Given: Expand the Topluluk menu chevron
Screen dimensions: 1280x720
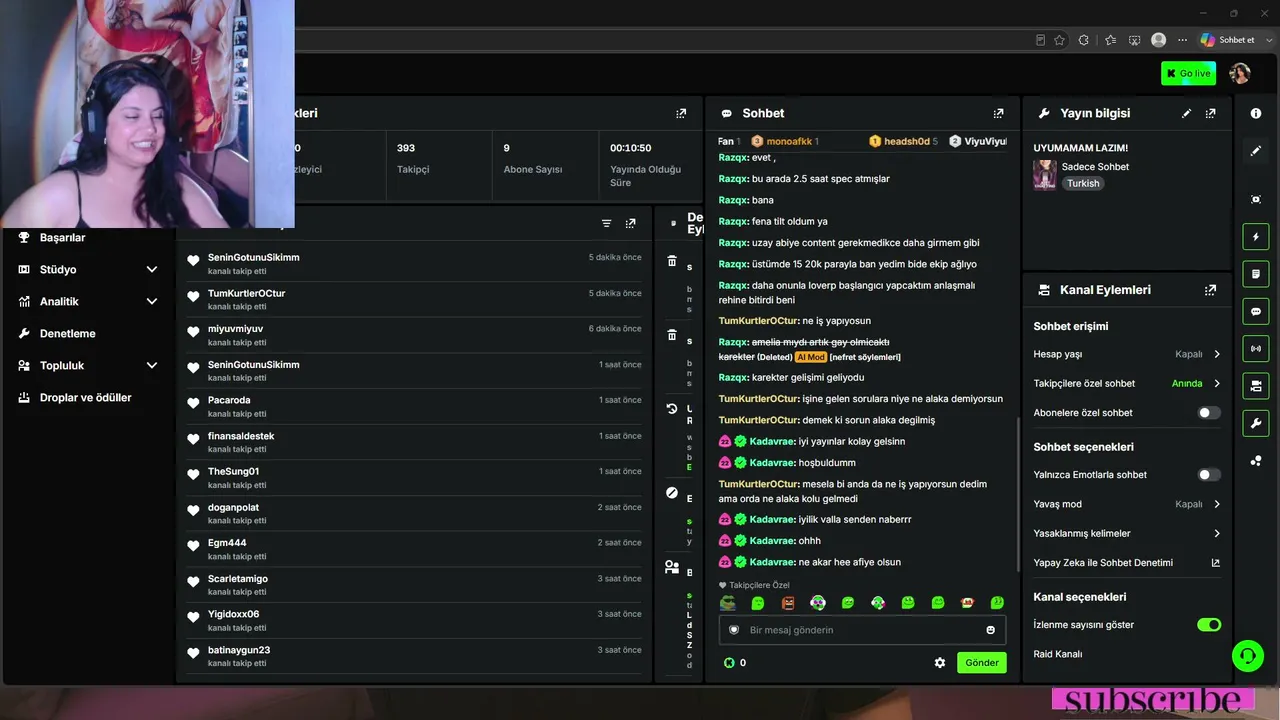Looking at the screenshot, I should [x=152, y=366].
